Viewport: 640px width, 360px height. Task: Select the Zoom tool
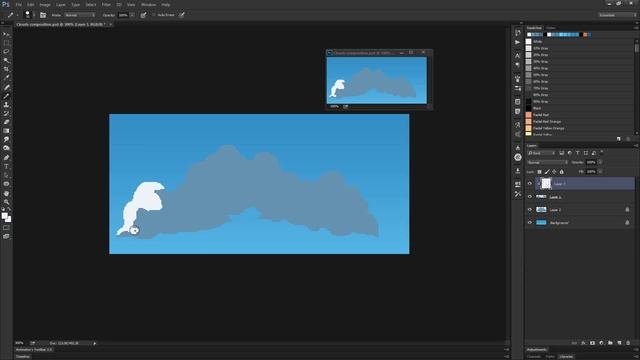coord(6,202)
